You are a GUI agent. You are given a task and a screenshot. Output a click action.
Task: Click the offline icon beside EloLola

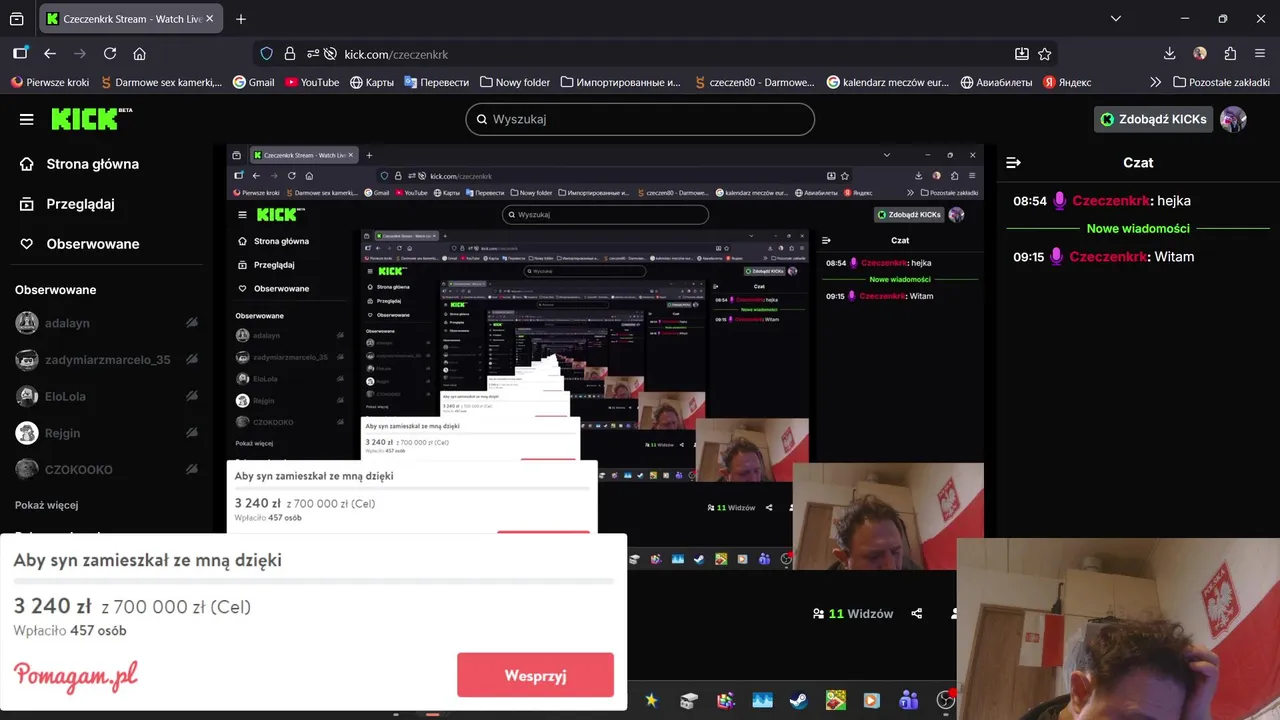click(x=191, y=396)
